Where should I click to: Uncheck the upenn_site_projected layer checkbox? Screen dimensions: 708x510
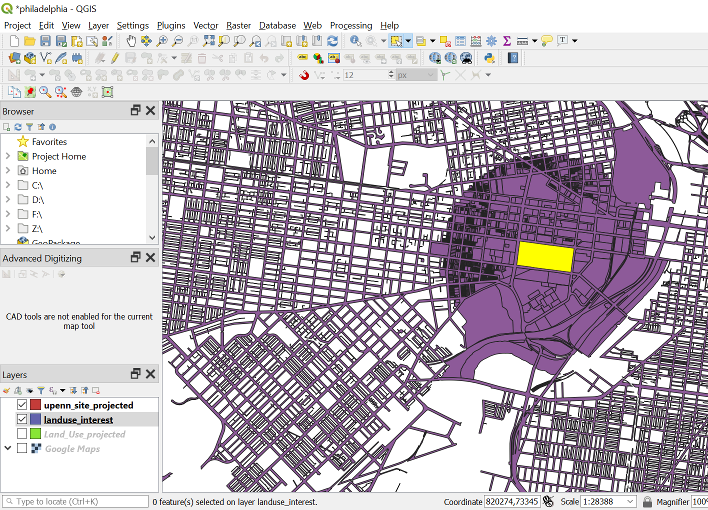coord(22,405)
